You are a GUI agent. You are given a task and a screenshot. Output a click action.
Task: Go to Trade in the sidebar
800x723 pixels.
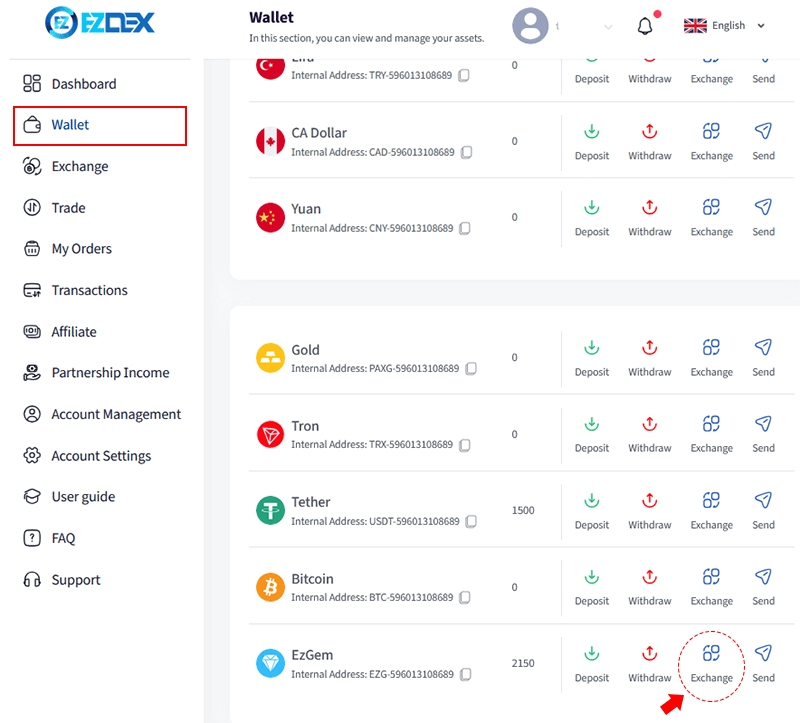[68, 208]
